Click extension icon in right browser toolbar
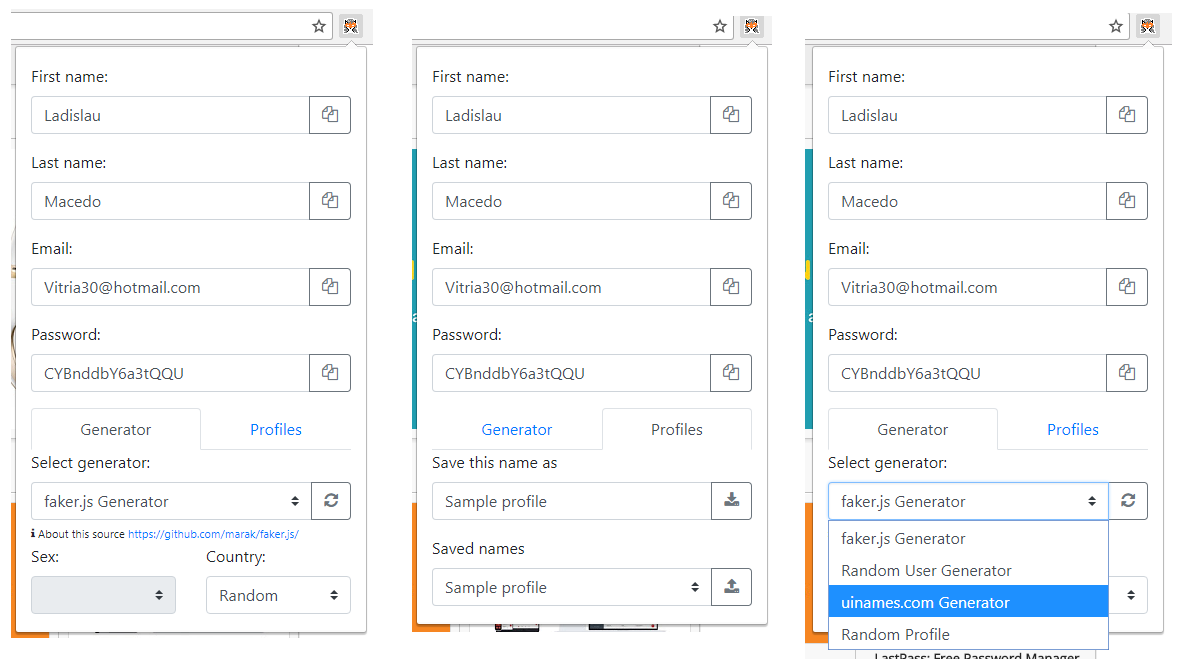Image resolution: width=1180 pixels, height=661 pixels. click(x=1148, y=26)
